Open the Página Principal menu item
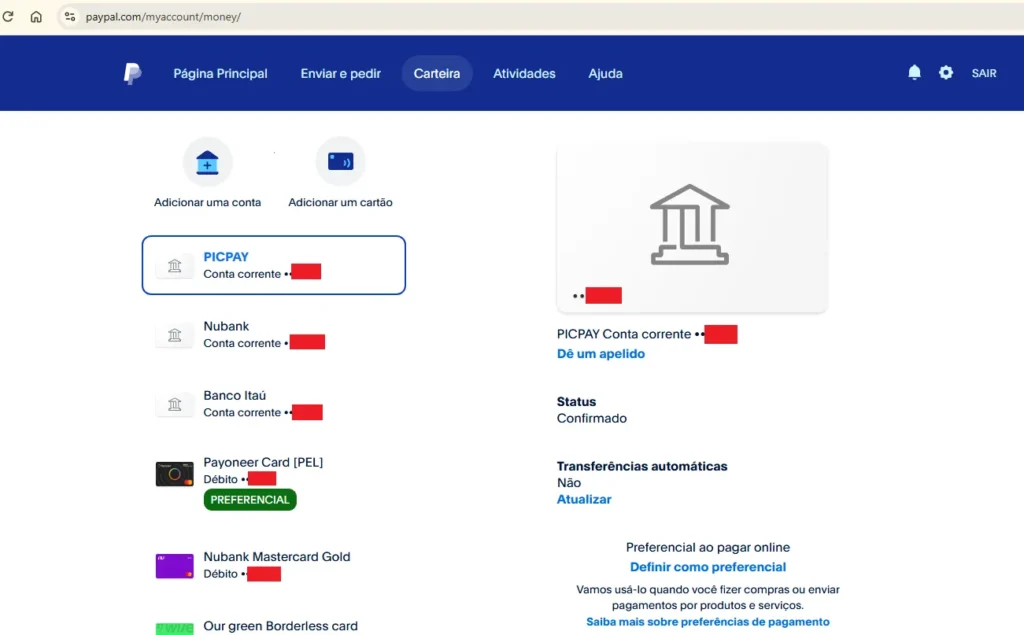The height and width of the screenshot is (635, 1024). point(220,73)
